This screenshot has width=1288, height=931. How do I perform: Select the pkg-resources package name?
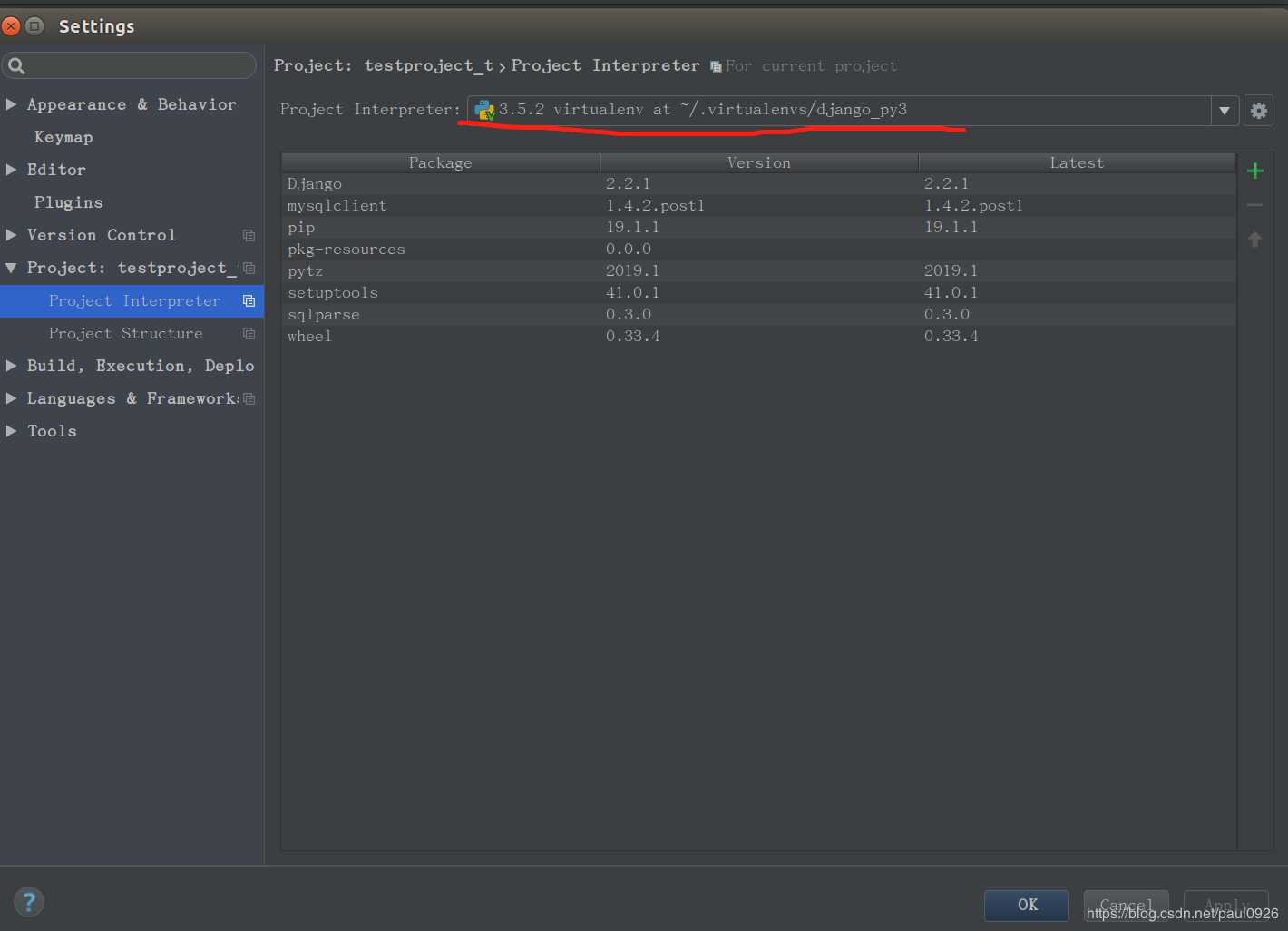(x=346, y=250)
